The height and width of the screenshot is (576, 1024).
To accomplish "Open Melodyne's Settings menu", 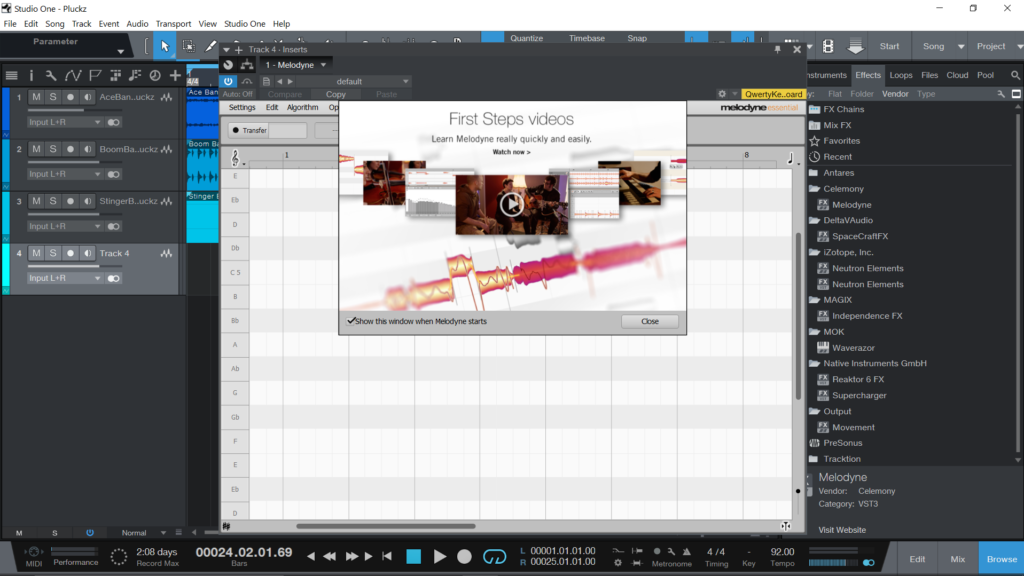I will coord(242,107).
